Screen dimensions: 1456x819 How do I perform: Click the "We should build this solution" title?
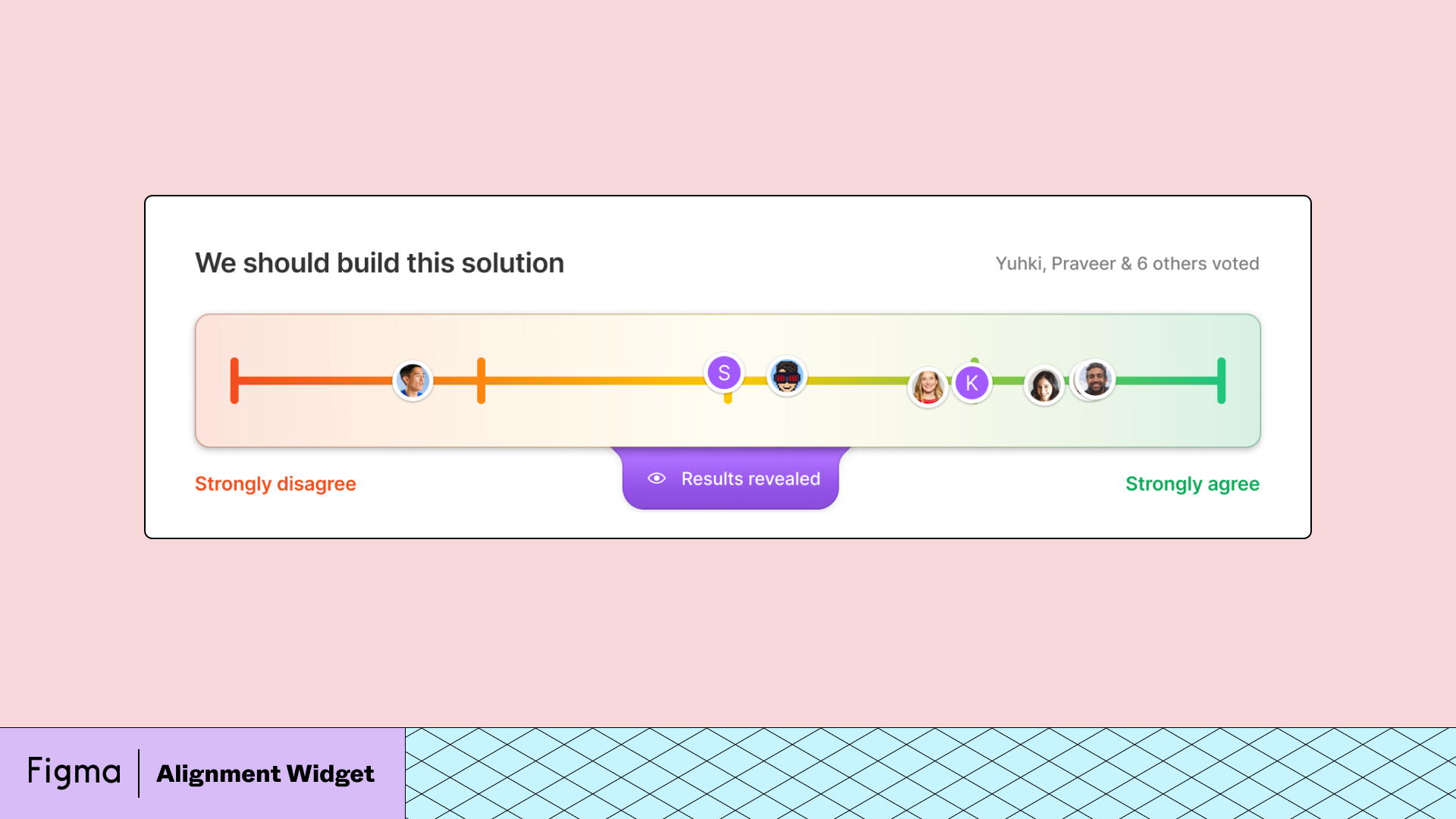(x=379, y=263)
